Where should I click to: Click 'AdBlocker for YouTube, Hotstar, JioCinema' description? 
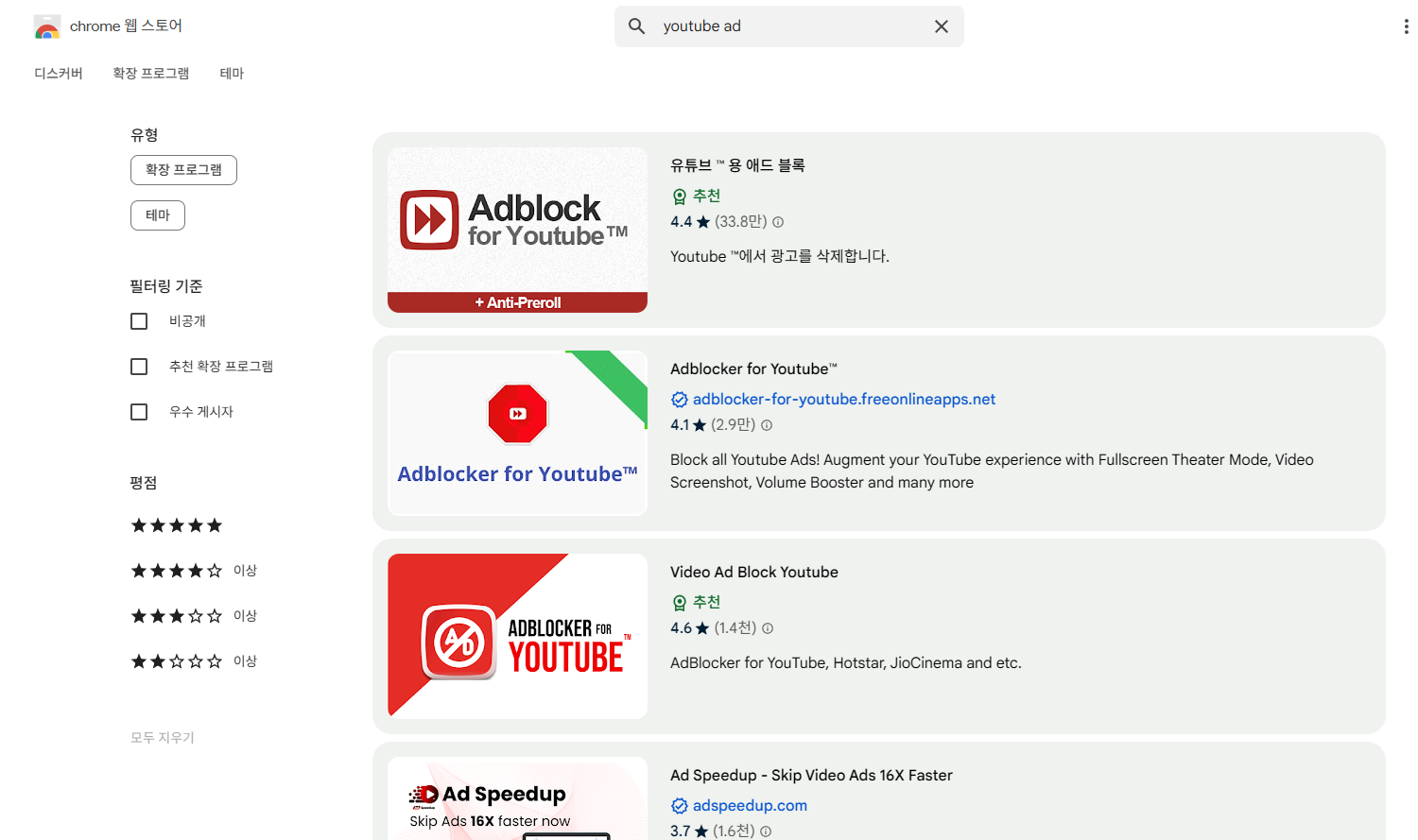(x=846, y=663)
